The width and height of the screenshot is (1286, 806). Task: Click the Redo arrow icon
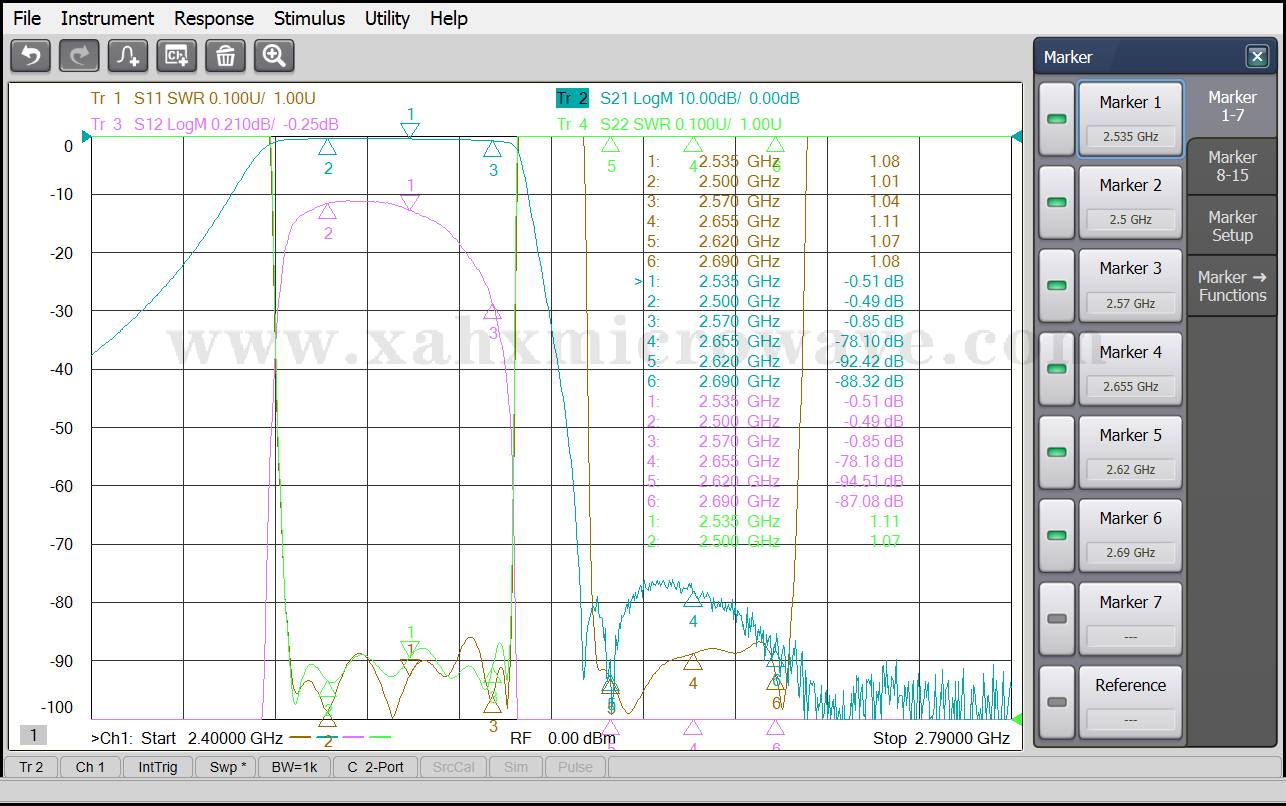79,56
